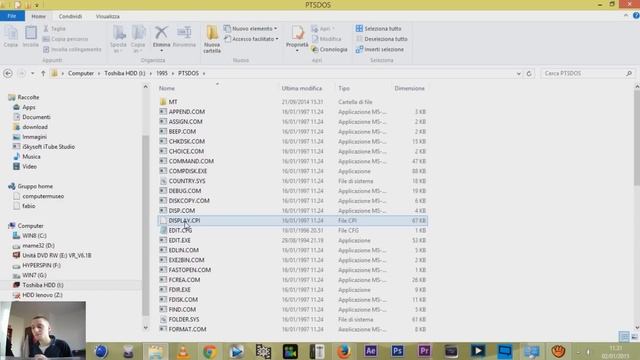Screen dimensions: 640x360
Task: Open recent locations dropdown arrow
Action: click(x=32, y=73)
